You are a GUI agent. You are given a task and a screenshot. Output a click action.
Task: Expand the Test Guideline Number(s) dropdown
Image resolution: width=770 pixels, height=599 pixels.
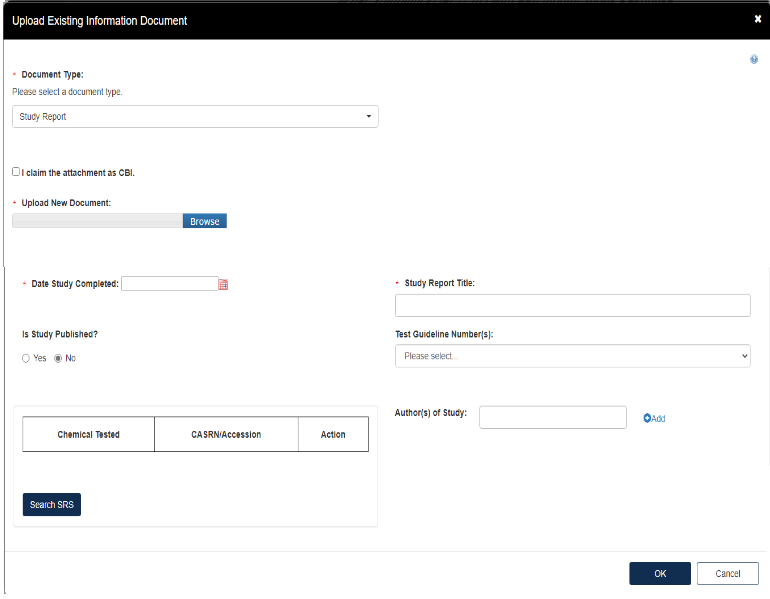click(572, 356)
